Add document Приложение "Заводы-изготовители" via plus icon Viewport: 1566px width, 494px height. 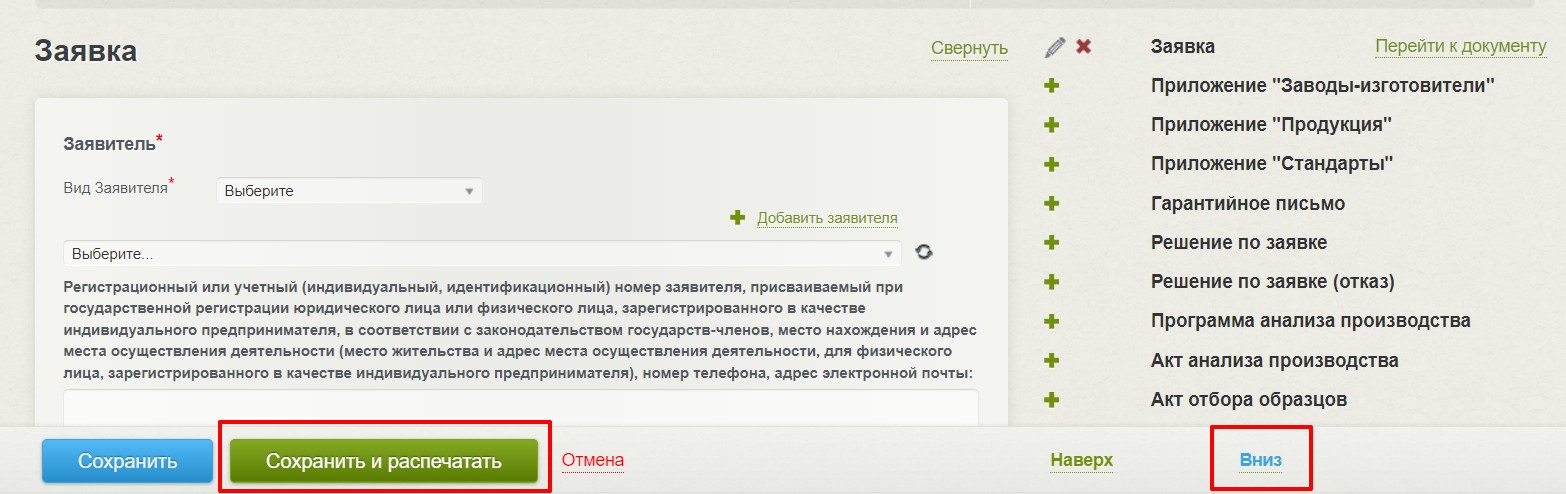pyautogui.click(x=1051, y=86)
